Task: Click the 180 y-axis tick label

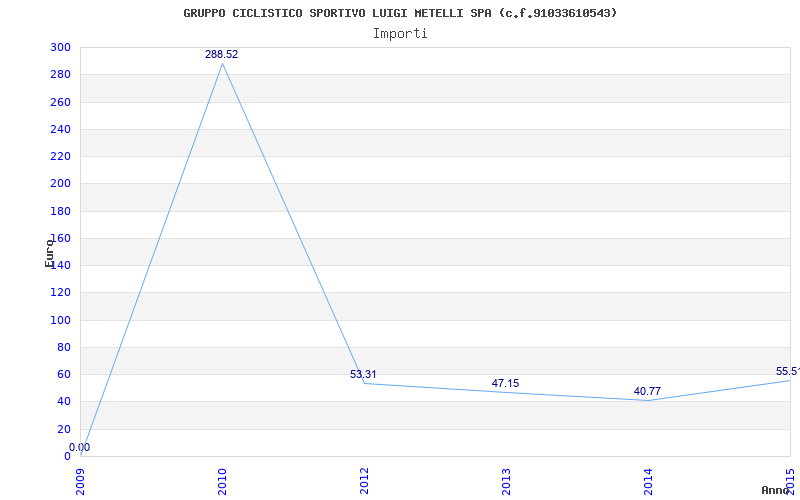Action: (x=60, y=211)
